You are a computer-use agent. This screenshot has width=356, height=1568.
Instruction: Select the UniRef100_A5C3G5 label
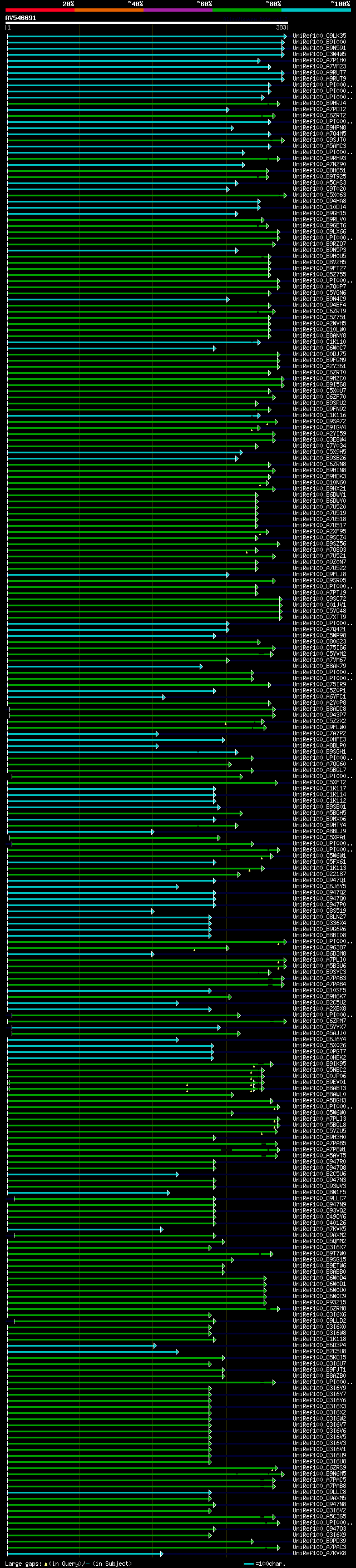tap(319, 1516)
